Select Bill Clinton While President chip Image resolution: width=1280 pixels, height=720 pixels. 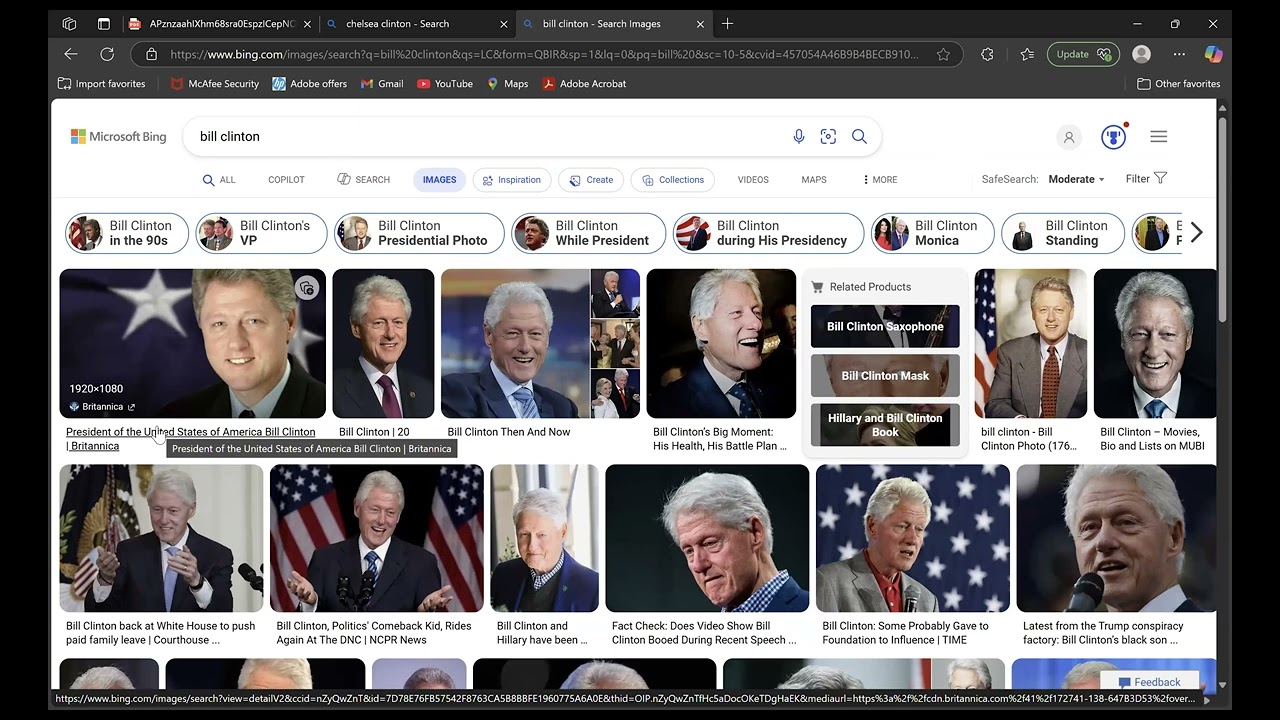pos(588,233)
